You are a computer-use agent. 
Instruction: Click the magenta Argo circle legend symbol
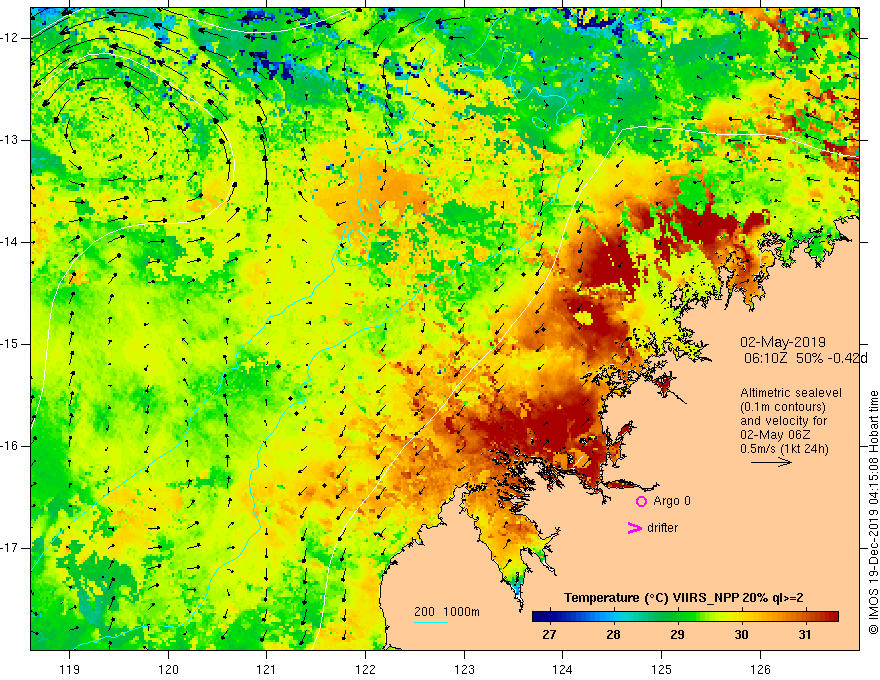(x=641, y=502)
